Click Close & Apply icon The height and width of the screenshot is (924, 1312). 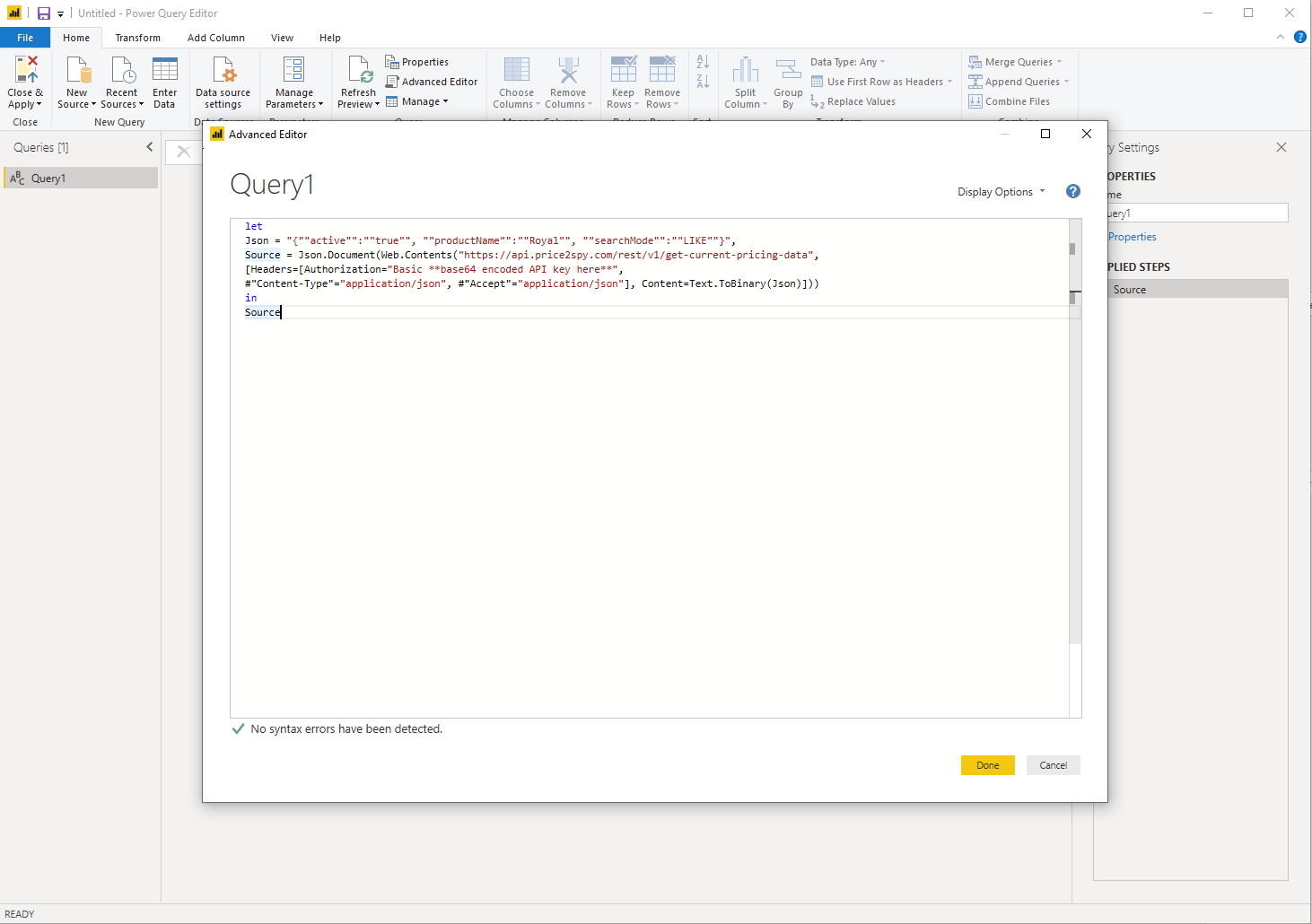26,70
